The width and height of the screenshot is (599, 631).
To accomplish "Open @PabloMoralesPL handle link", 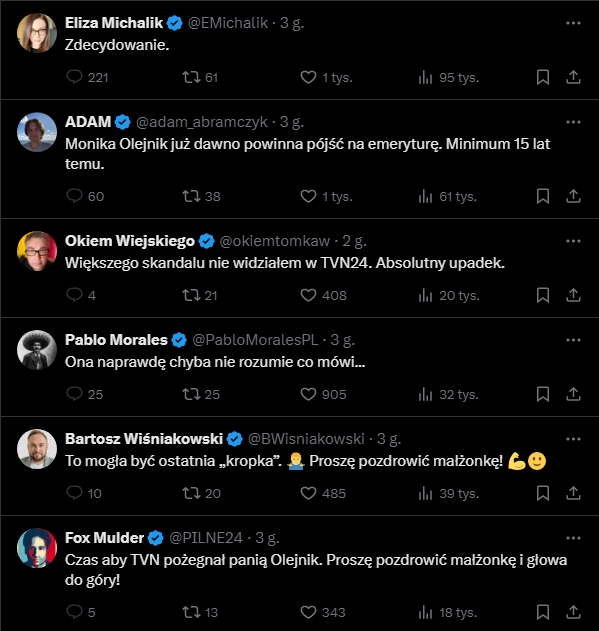I will (255, 340).
